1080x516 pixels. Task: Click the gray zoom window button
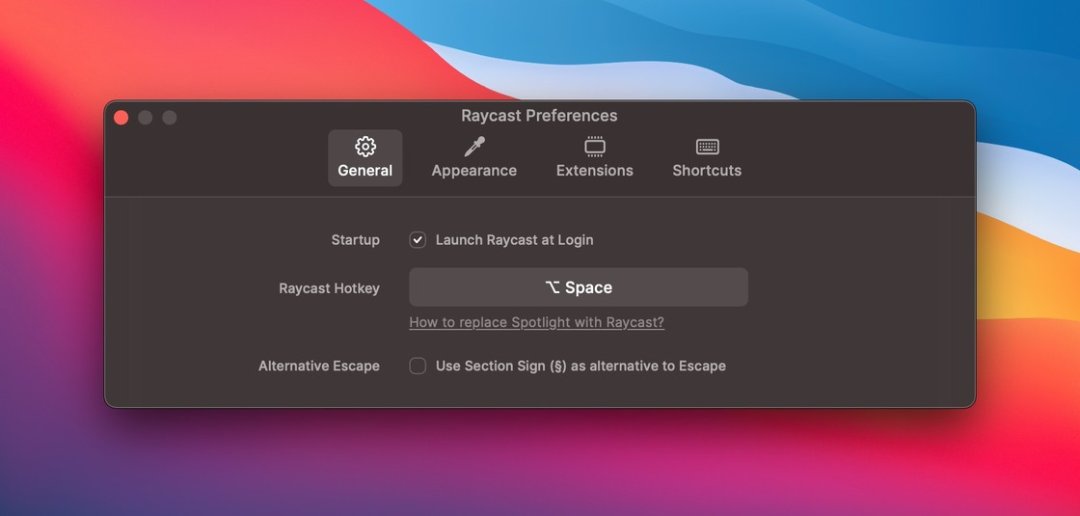point(169,118)
